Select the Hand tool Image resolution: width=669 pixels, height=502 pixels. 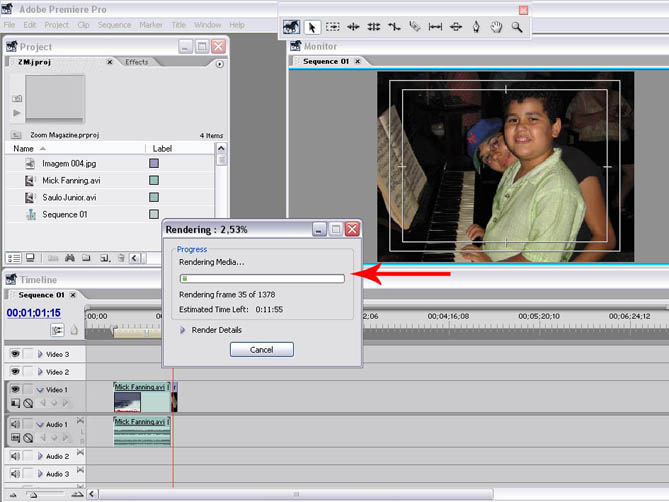[496, 28]
